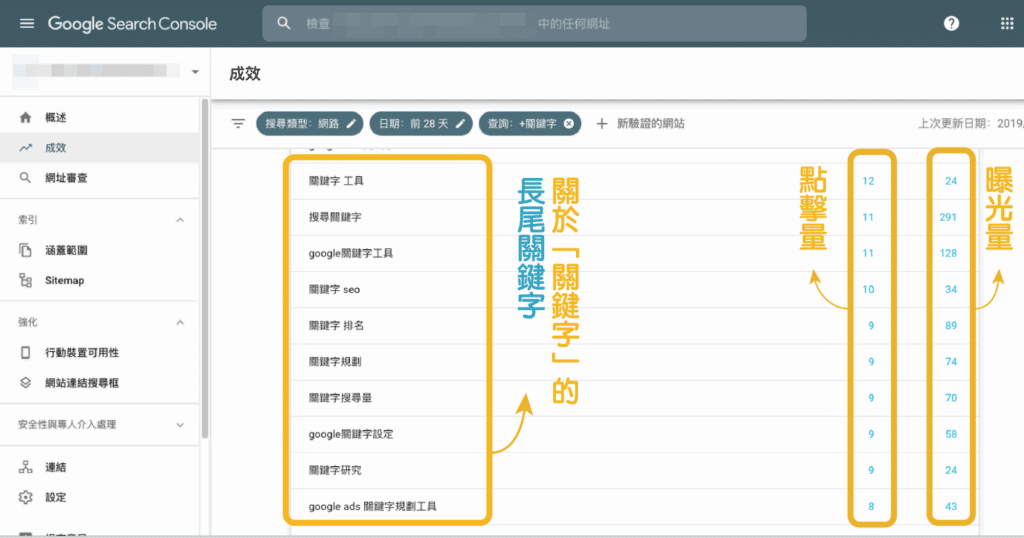Image resolution: width=1024 pixels, height=538 pixels.
Task: Click the settings gear icon
Action: (25, 497)
